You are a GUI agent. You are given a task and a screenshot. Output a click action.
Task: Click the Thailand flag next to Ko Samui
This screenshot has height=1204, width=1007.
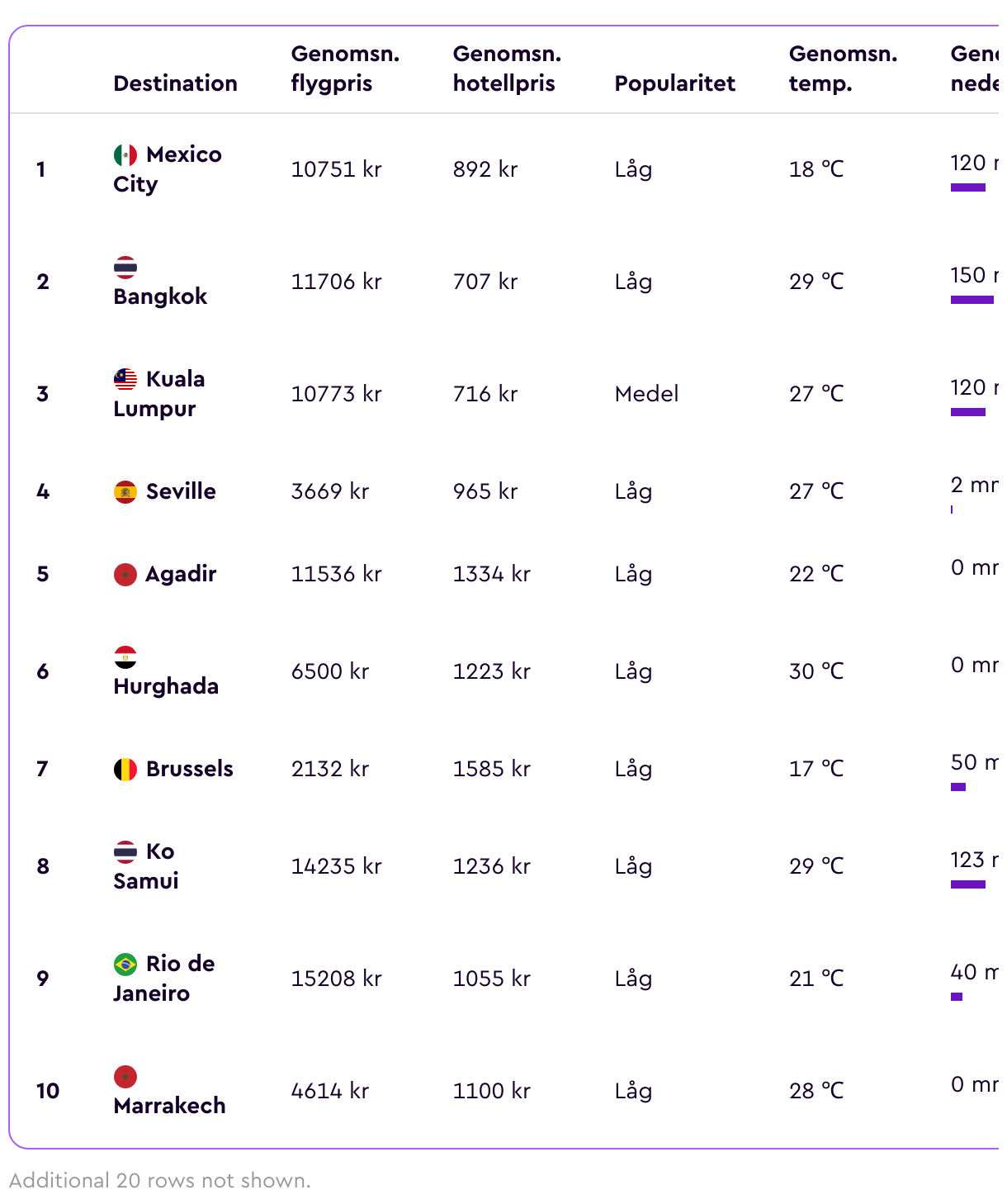[x=125, y=851]
